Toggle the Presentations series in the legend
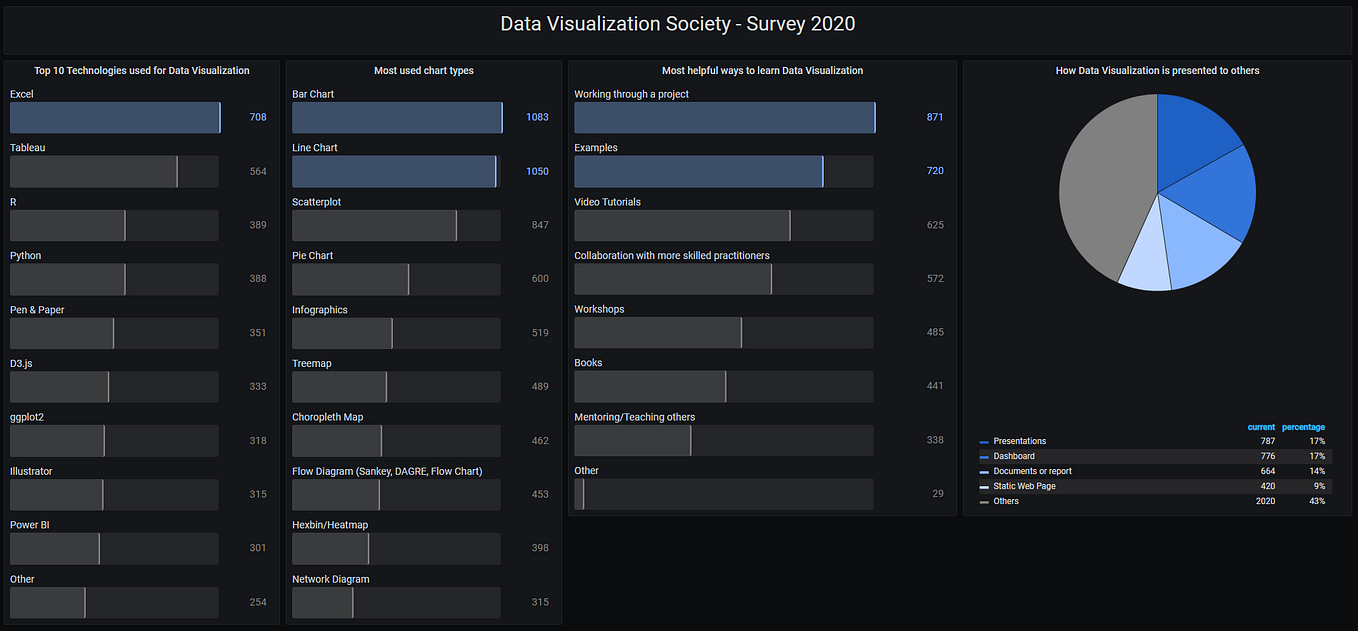 point(1018,440)
